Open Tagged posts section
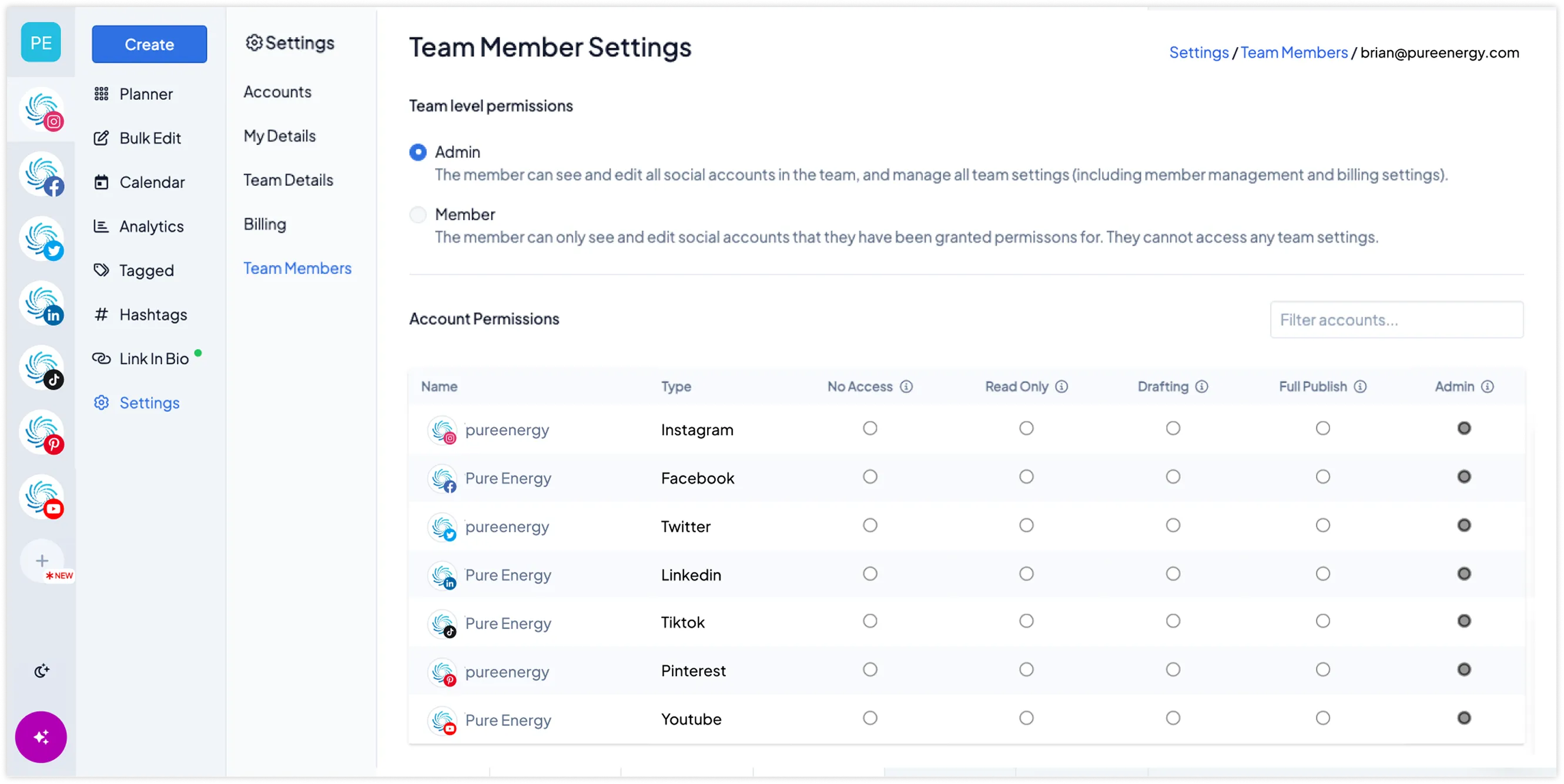1564x784 pixels. pos(133,271)
